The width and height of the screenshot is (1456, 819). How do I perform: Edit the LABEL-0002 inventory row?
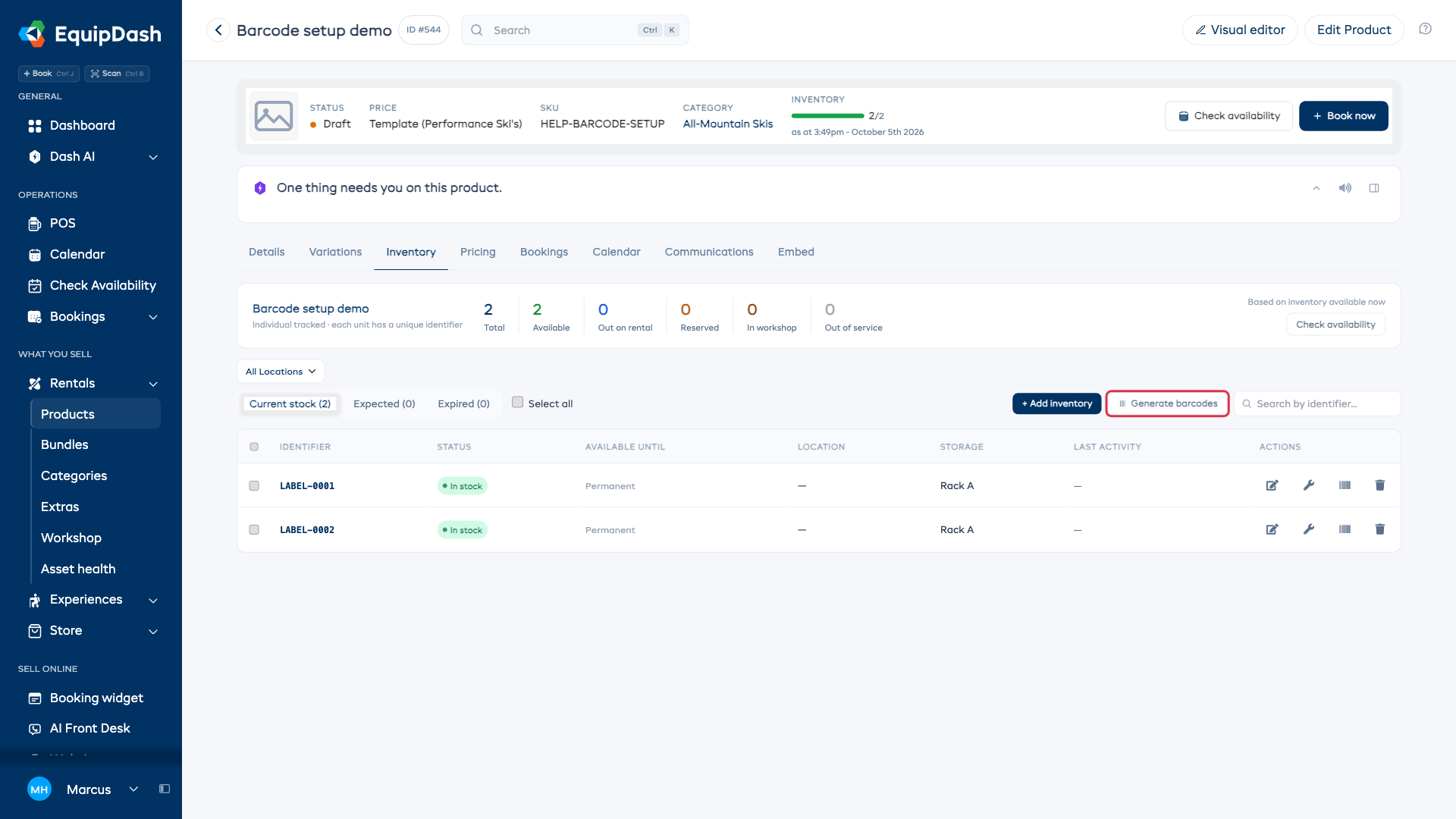coord(1272,529)
